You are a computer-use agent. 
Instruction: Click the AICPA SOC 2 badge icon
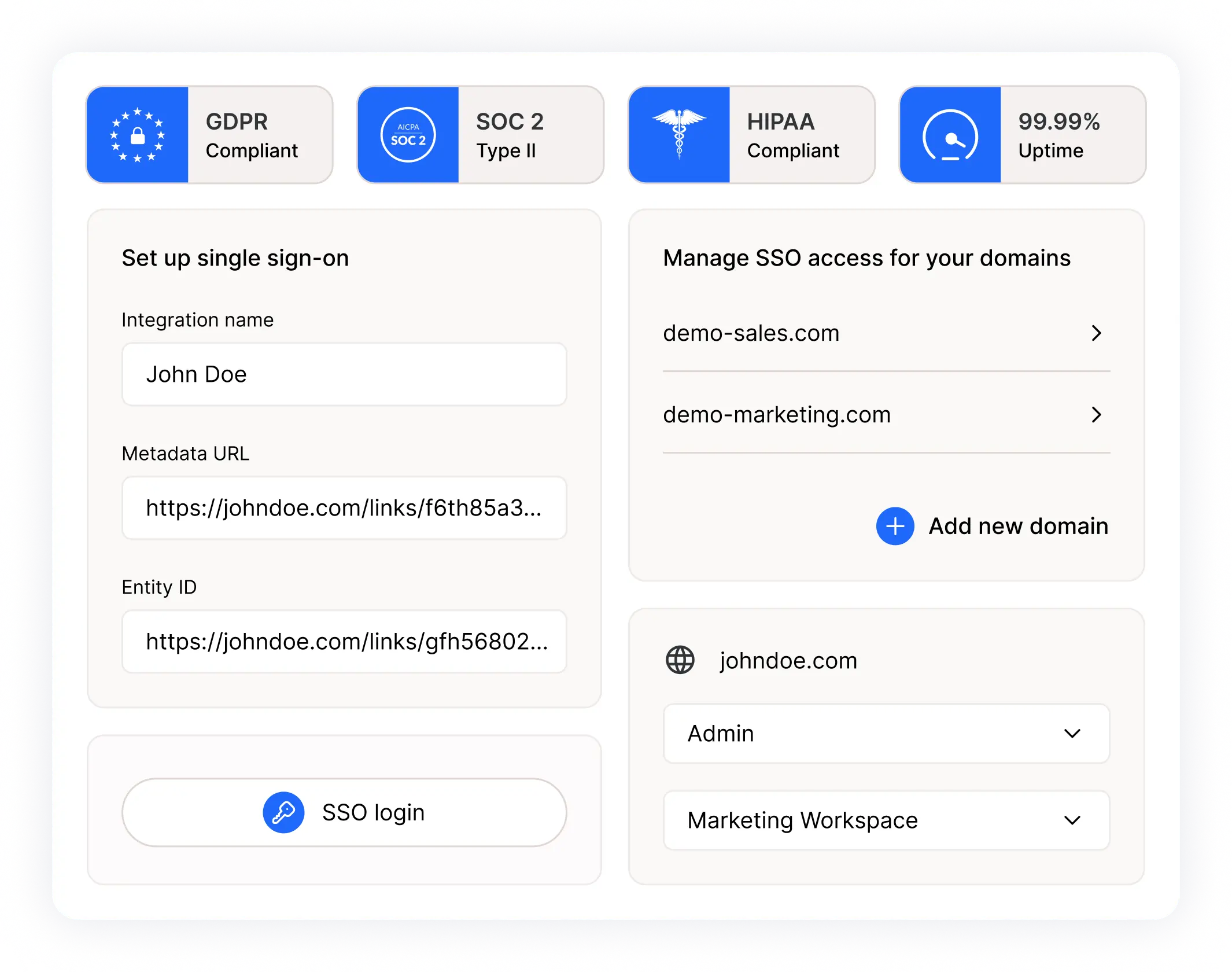click(x=408, y=135)
